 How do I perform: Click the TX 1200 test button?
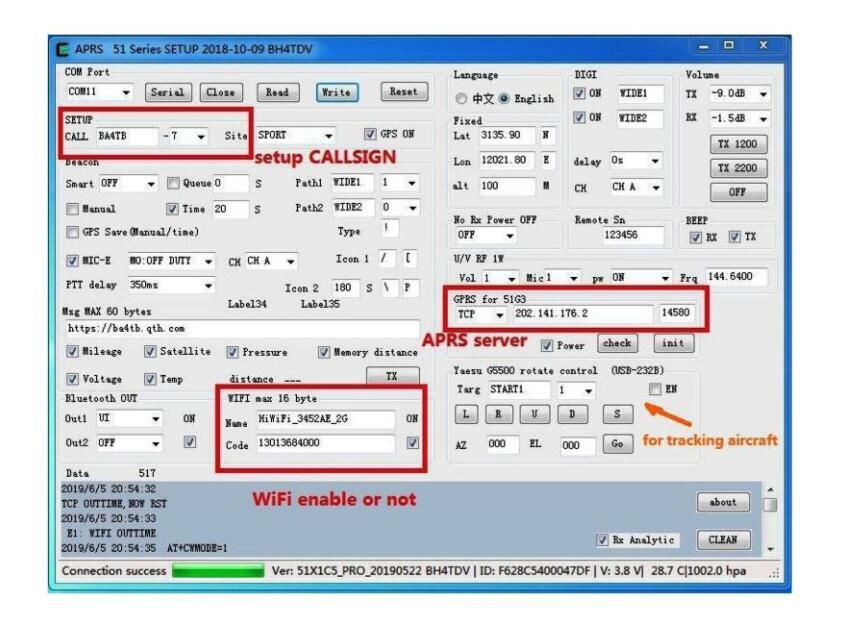[x=737, y=144]
